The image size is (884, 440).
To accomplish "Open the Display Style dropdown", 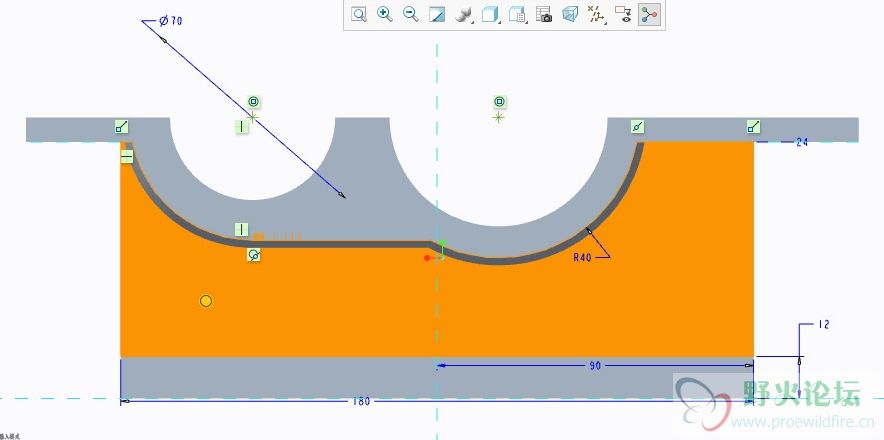I will tap(465, 15).
